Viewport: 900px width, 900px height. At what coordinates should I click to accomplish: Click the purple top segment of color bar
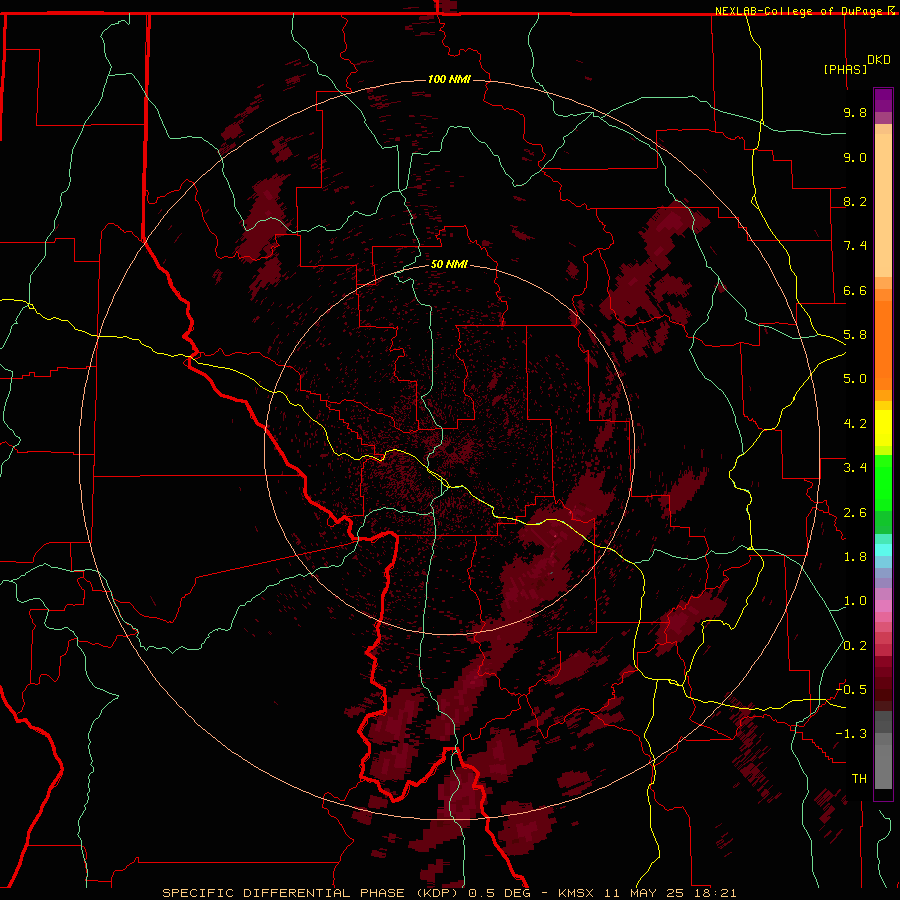[x=883, y=100]
